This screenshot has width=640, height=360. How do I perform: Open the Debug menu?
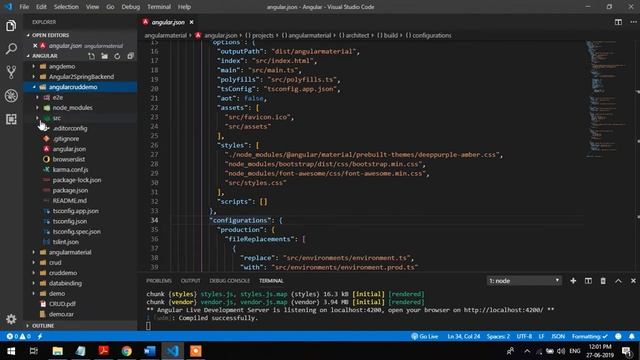click(x=131, y=7)
